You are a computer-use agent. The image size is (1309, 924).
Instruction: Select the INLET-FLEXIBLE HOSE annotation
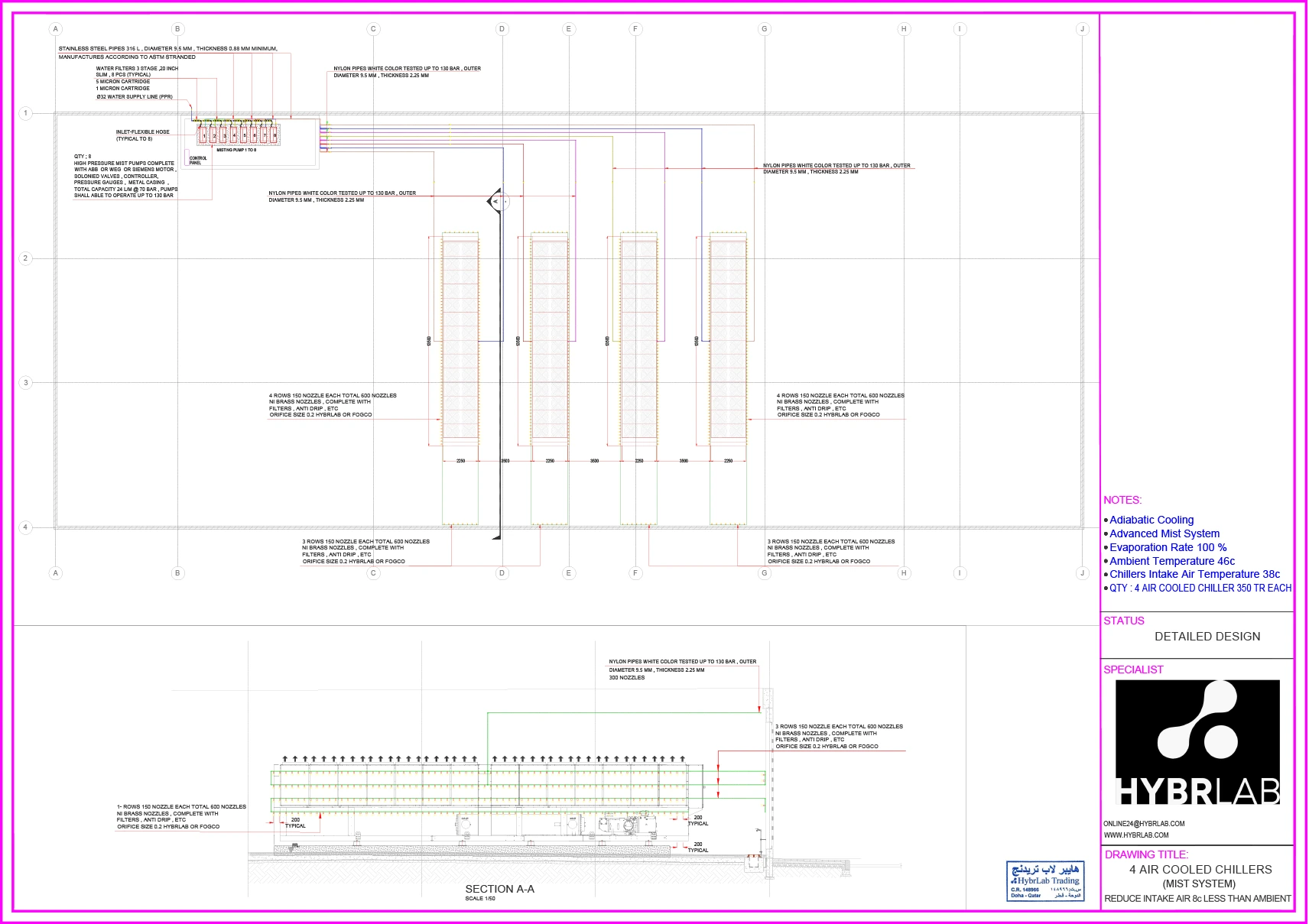tap(143, 135)
